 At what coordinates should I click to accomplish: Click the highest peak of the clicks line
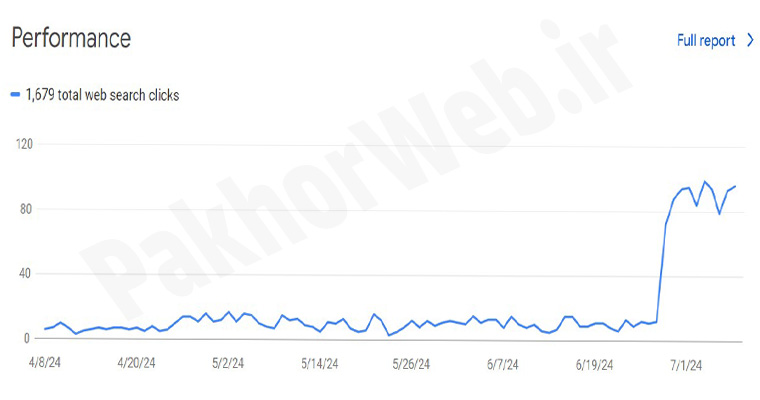(x=704, y=182)
